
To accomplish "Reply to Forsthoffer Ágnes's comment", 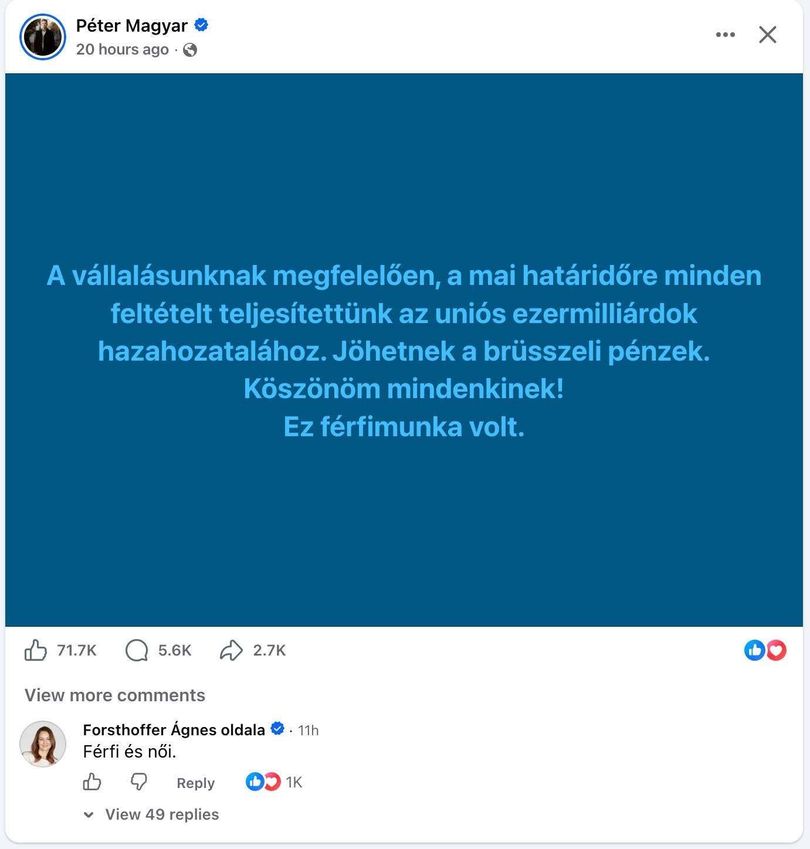I will click(195, 783).
